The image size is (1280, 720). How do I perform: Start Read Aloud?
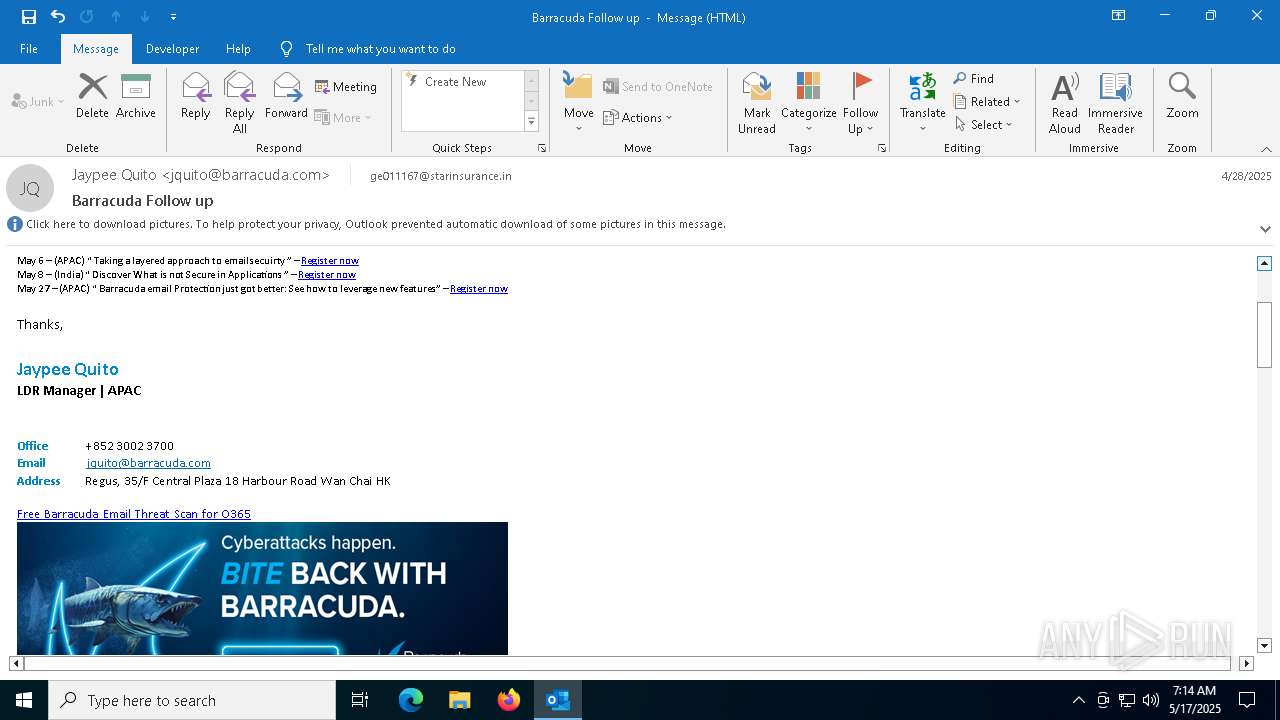click(x=1064, y=102)
